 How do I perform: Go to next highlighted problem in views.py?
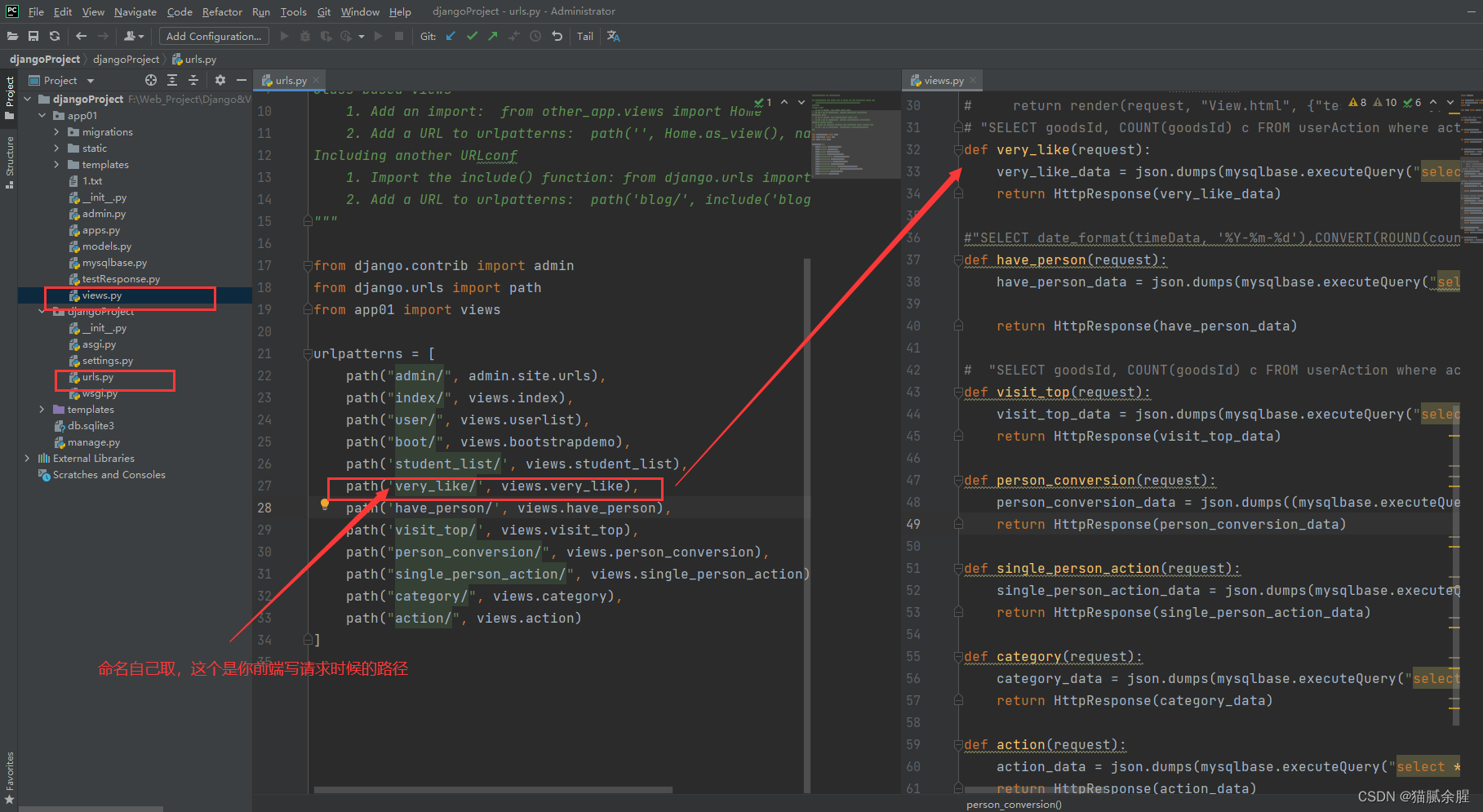(x=1450, y=102)
